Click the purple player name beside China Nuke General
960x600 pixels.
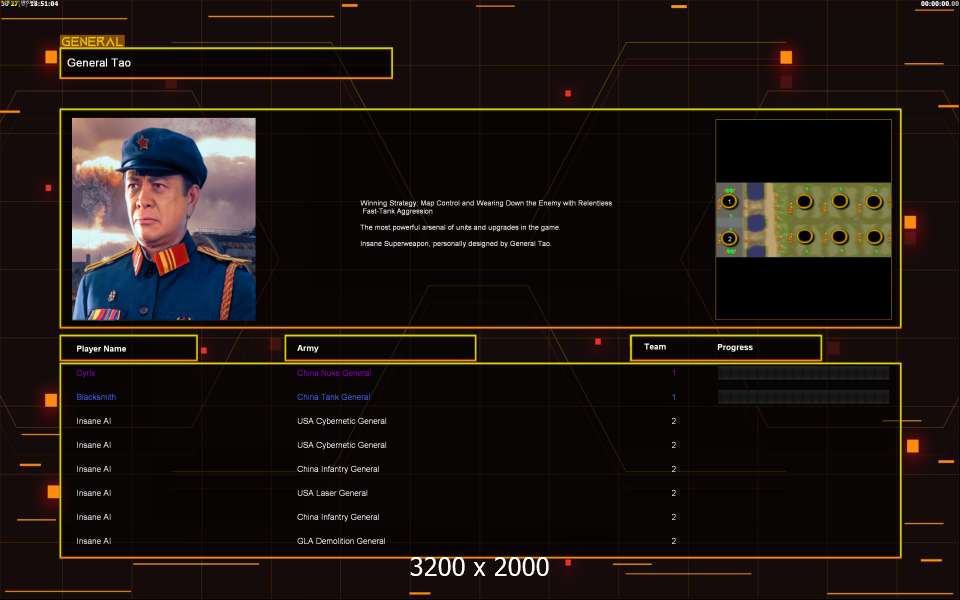tap(86, 373)
